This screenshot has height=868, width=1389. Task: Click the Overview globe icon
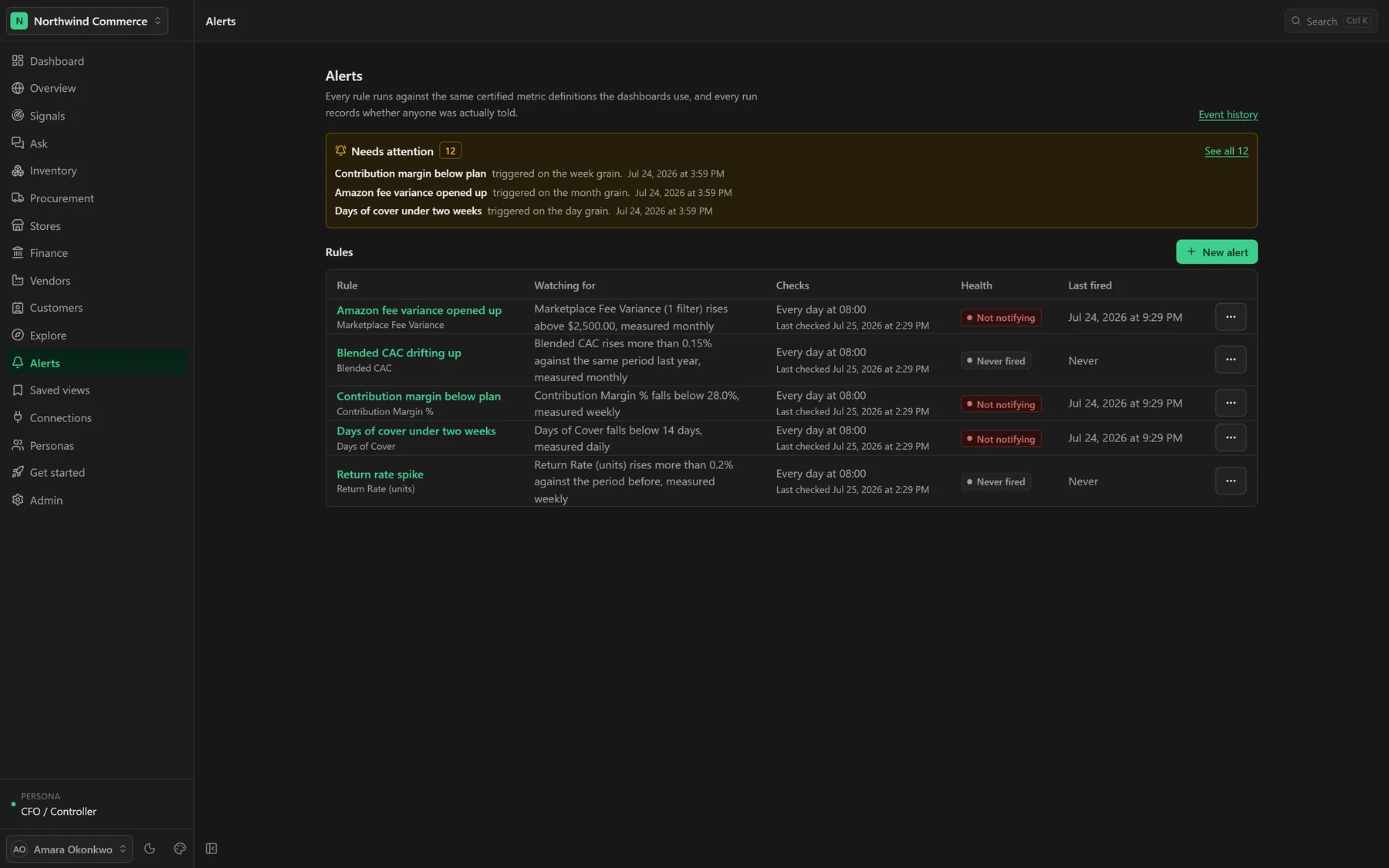tap(18, 88)
